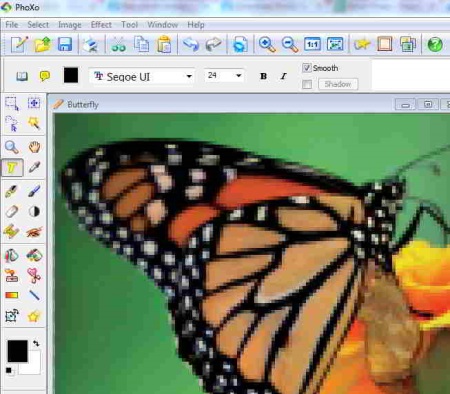Open the Image menu
The height and width of the screenshot is (394, 450).
coord(70,25)
